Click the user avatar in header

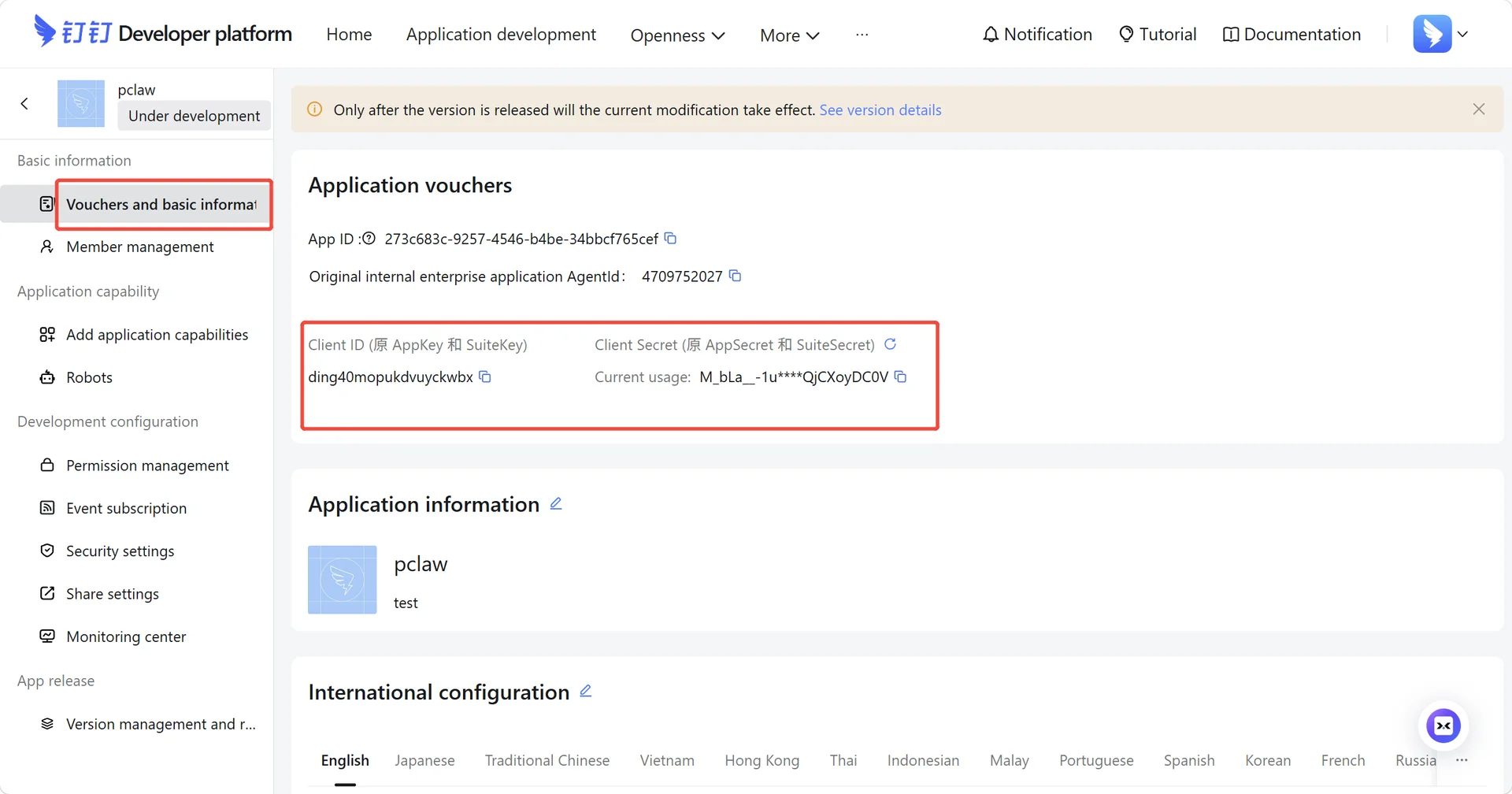(x=1432, y=34)
